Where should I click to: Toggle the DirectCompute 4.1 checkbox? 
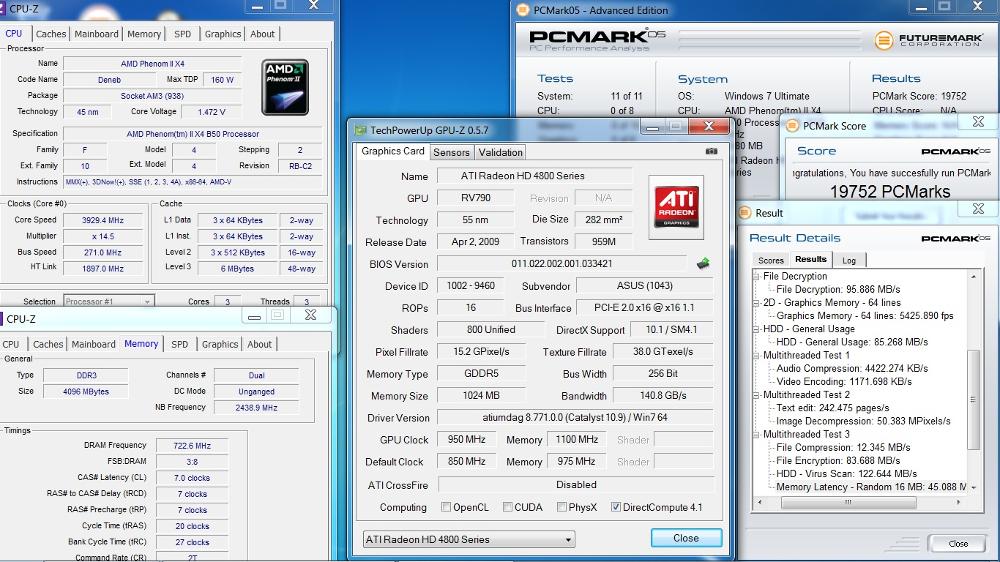[x=615, y=507]
